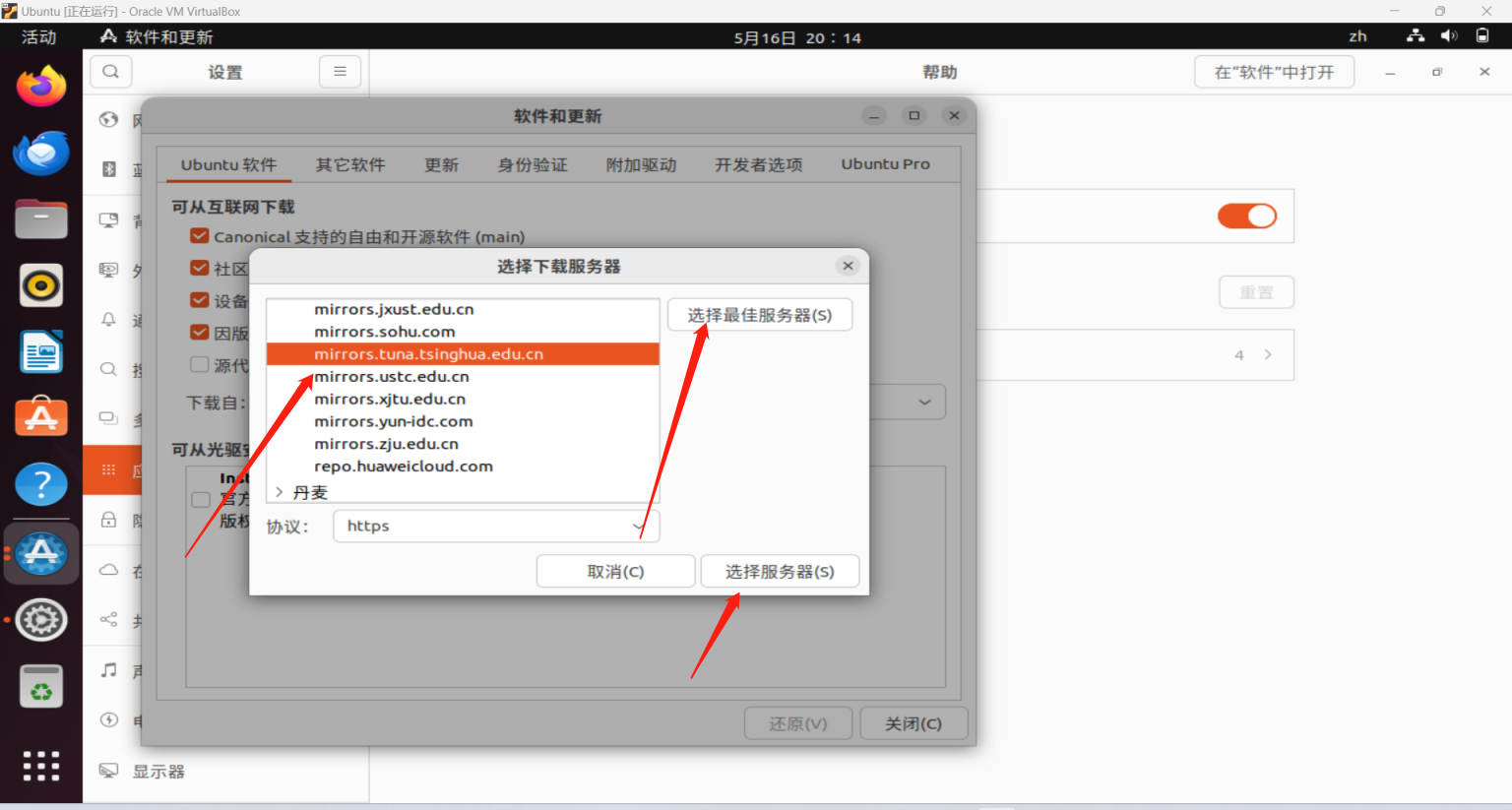This screenshot has width=1512, height=810.
Task: Open the volume tray icon
Action: pyautogui.click(x=1449, y=36)
